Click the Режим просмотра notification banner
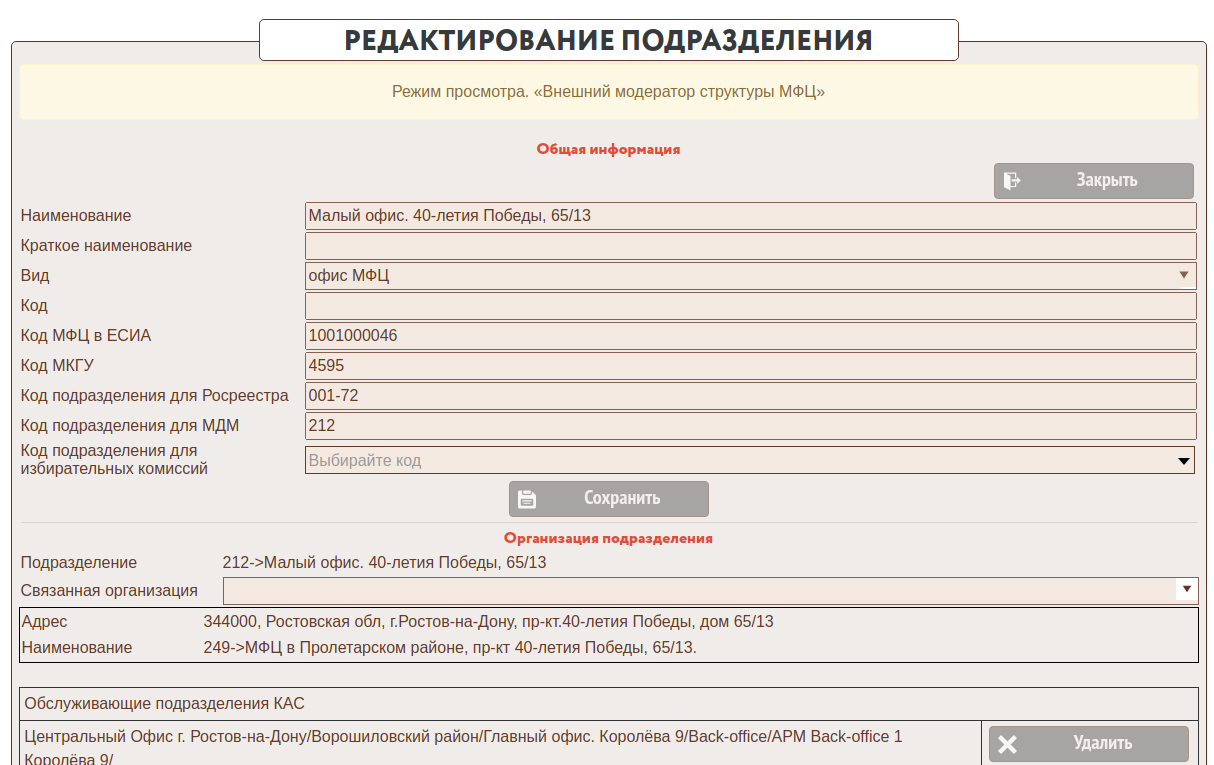The image size is (1214, 765). (608, 92)
